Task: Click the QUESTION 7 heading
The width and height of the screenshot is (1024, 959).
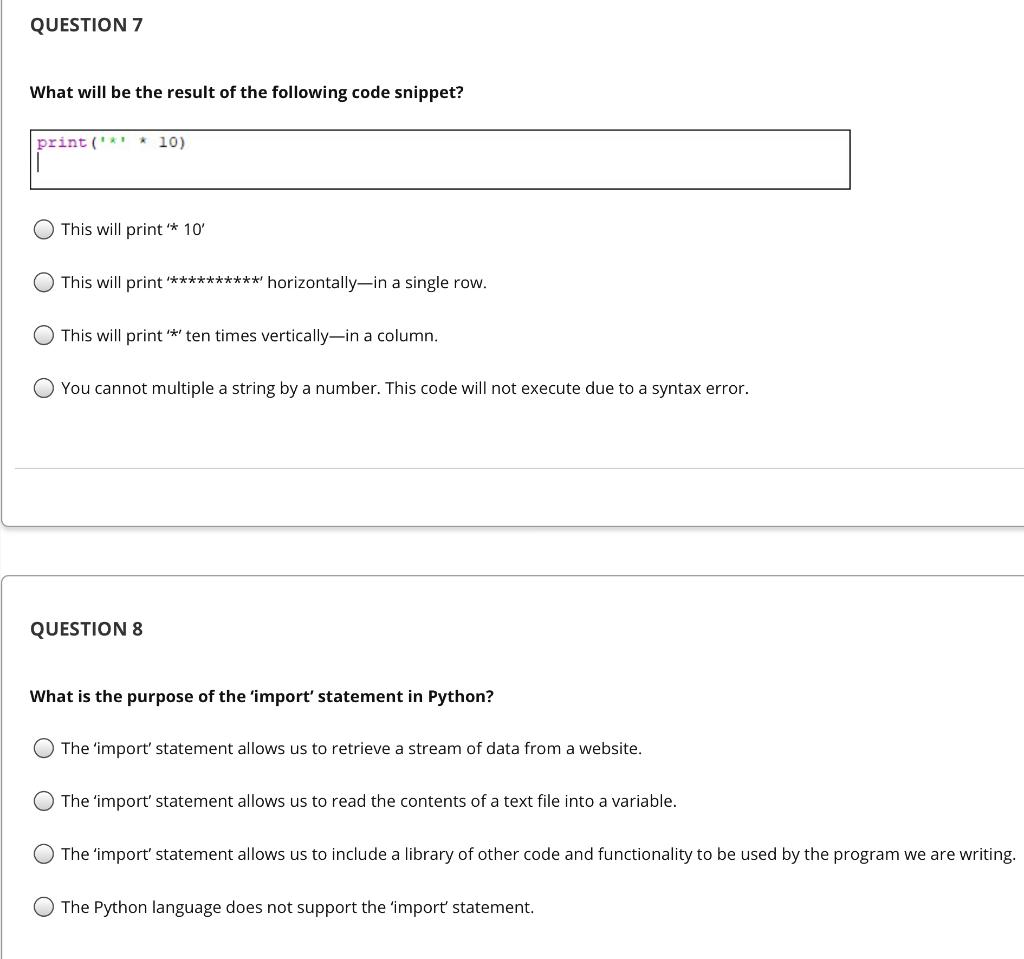Action: pos(86,24)
